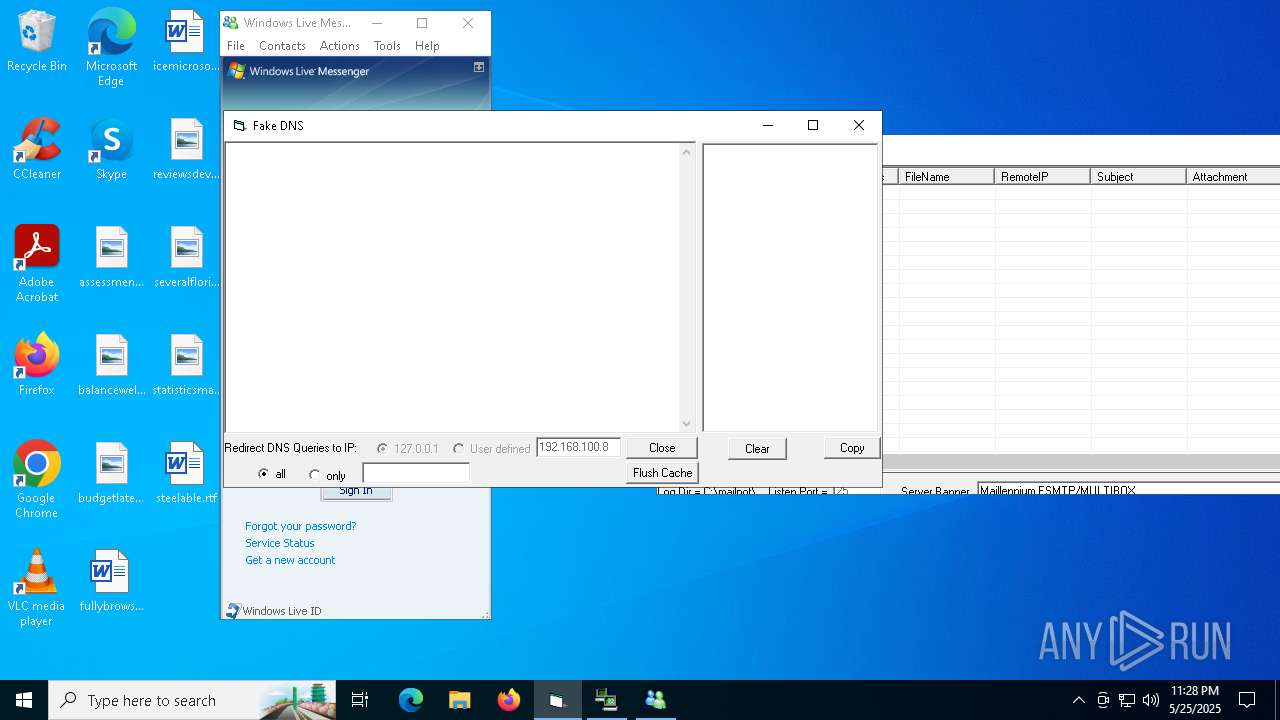1280x720 pixels.
Task: Open the Recycle Bin desktop icon
Action: point(37,41)
